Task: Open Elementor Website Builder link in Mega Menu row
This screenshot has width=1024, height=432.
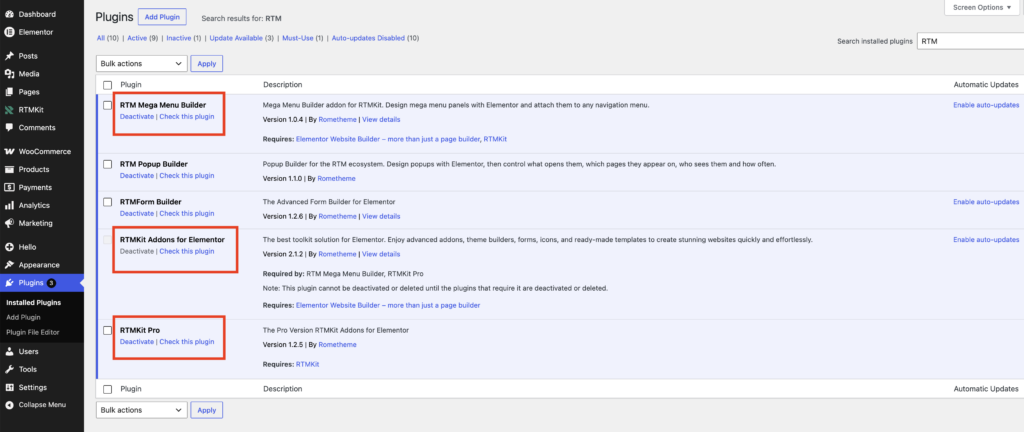Action: [388, 139]
